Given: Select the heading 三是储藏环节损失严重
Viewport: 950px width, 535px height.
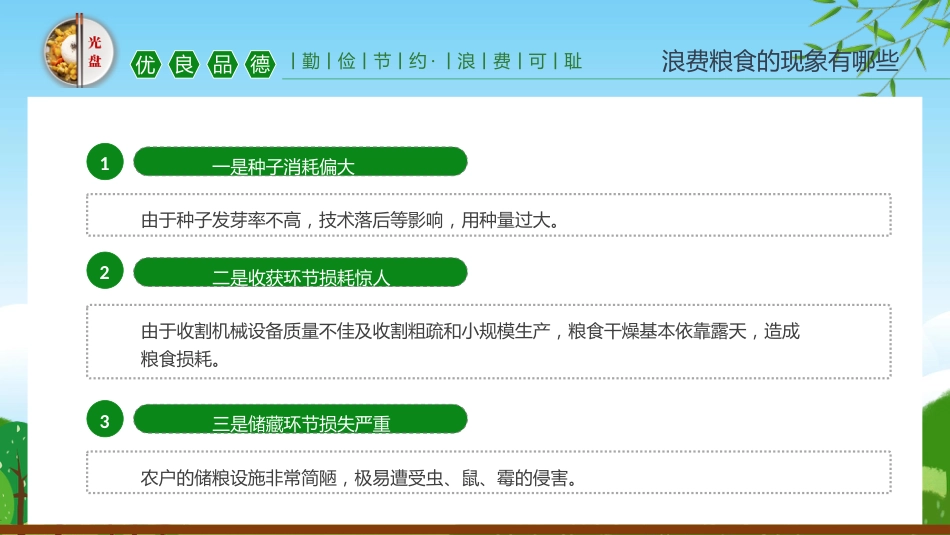Looking at the screenshot, I should click(301, 424).
